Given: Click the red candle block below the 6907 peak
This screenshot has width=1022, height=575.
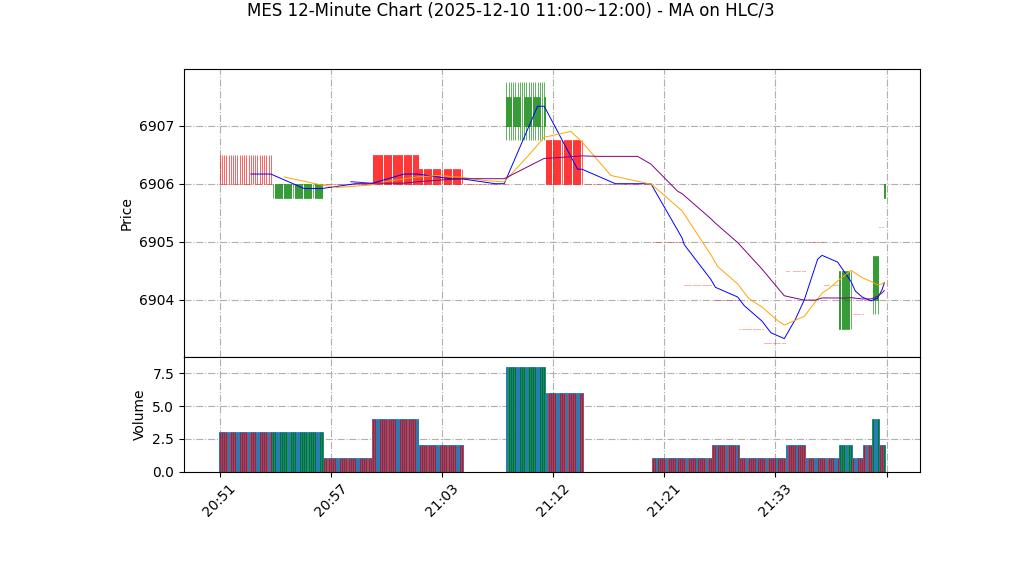Looking at the screenshot, I should (563, 162).
